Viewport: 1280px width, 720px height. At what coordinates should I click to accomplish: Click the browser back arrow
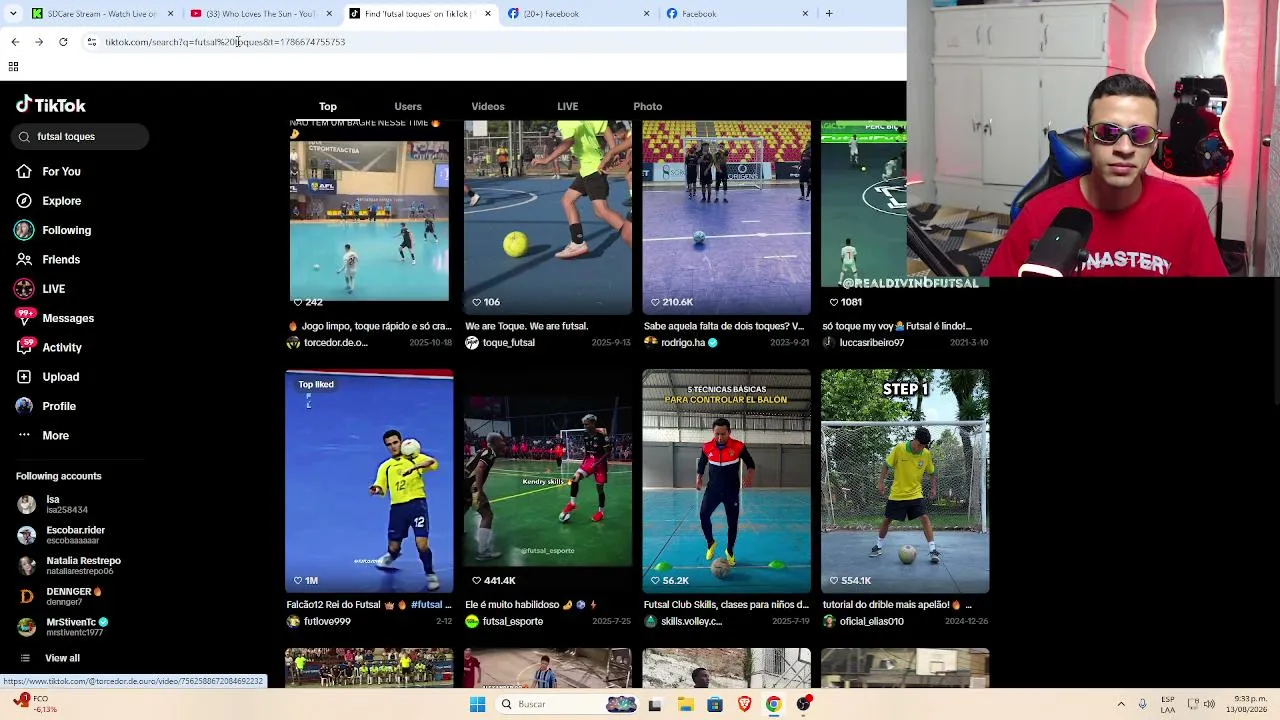[x=15, y=42]
